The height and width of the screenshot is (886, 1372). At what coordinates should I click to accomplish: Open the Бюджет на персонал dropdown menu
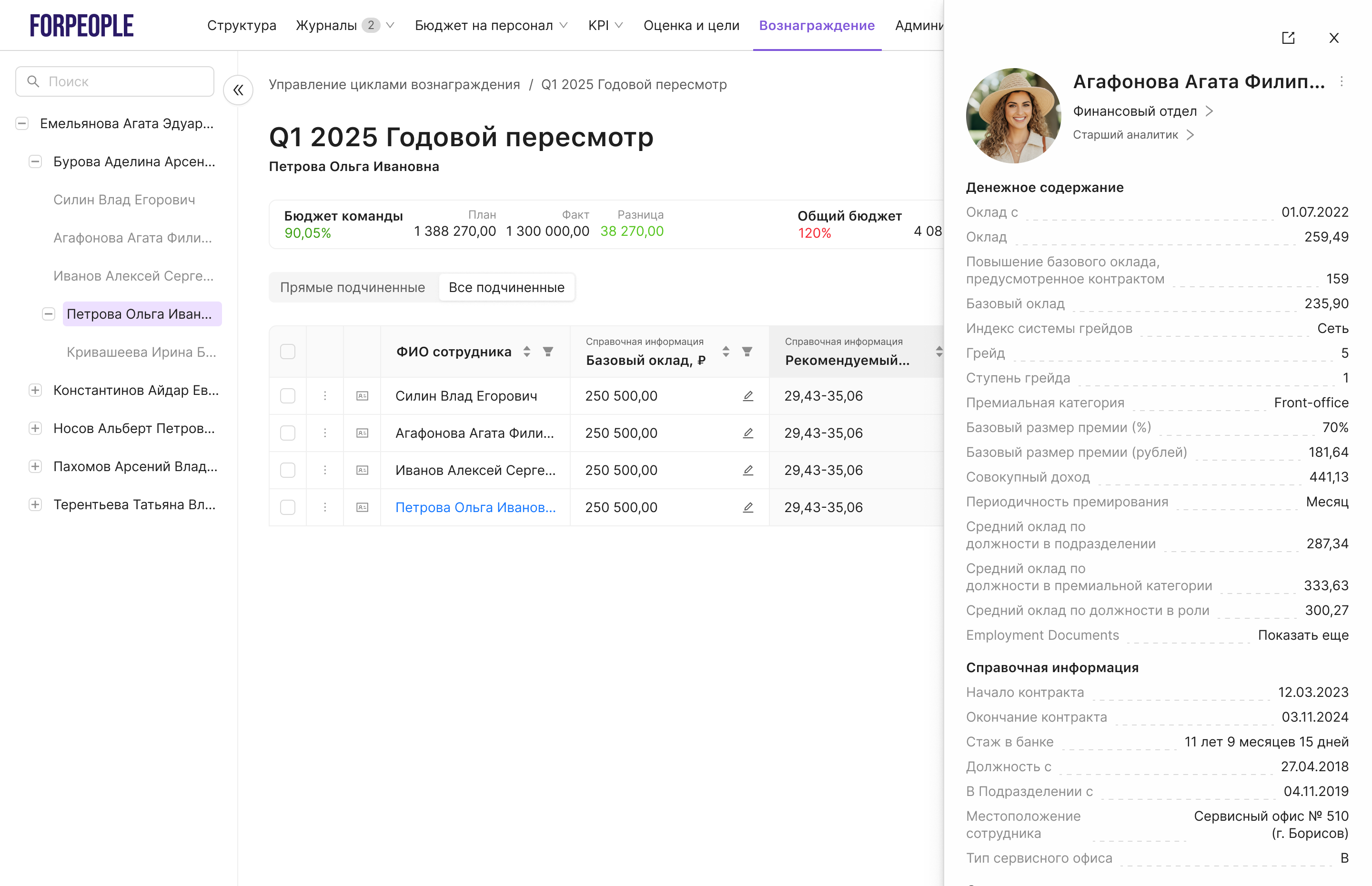coord(491,25)
